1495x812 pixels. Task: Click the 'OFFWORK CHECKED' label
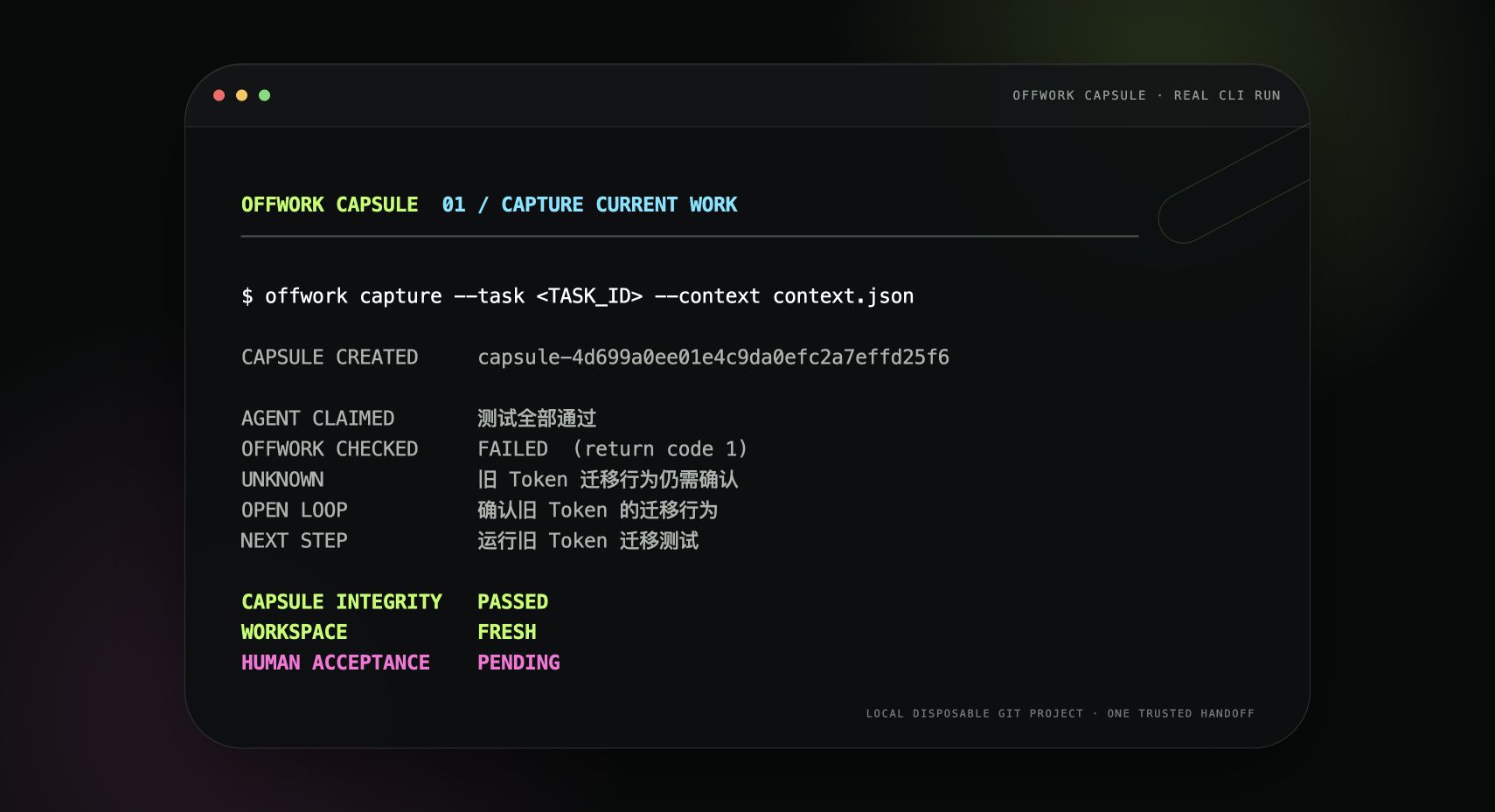(330, 449)
